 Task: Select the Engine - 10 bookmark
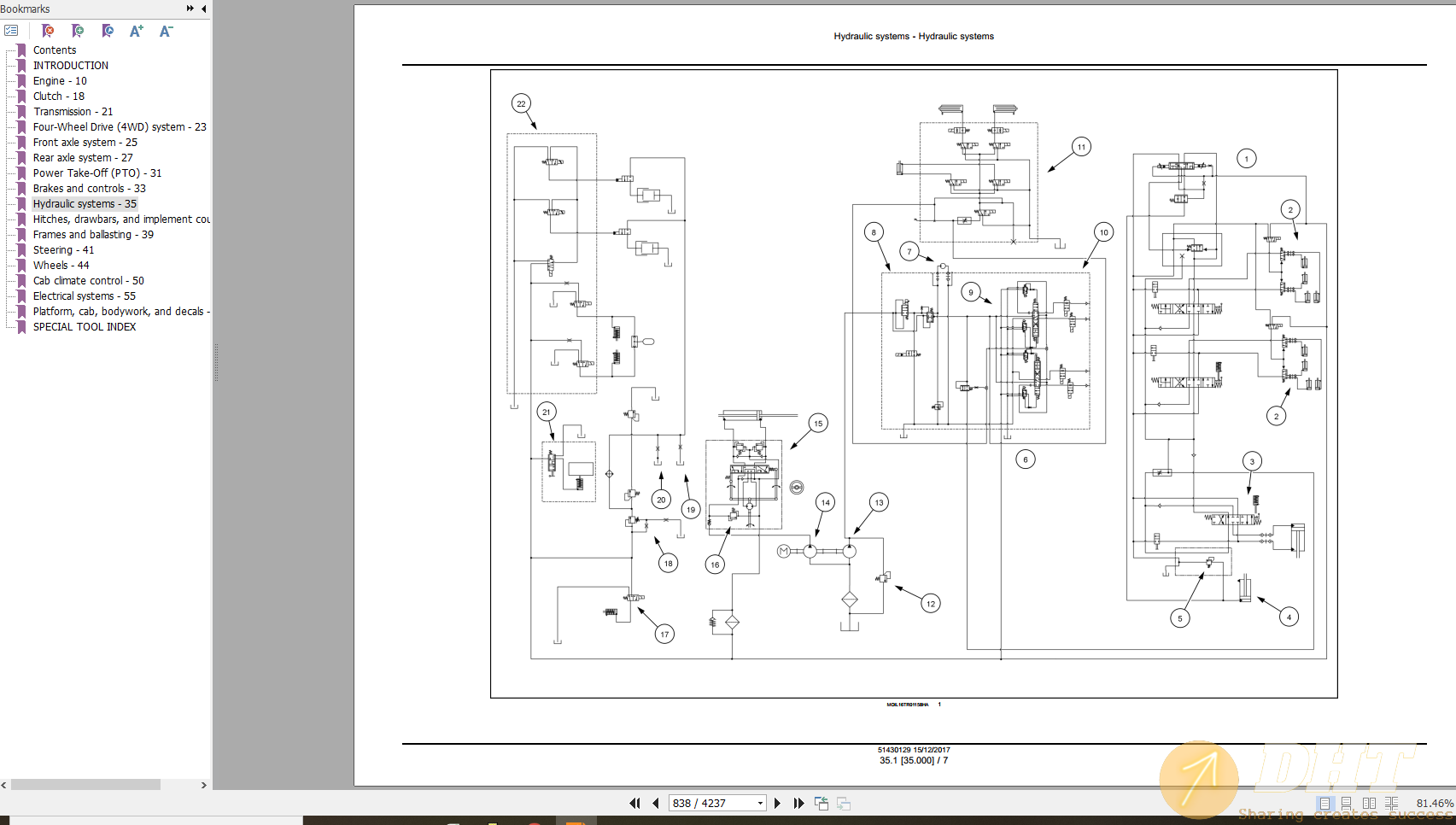[x=60, y=80]
